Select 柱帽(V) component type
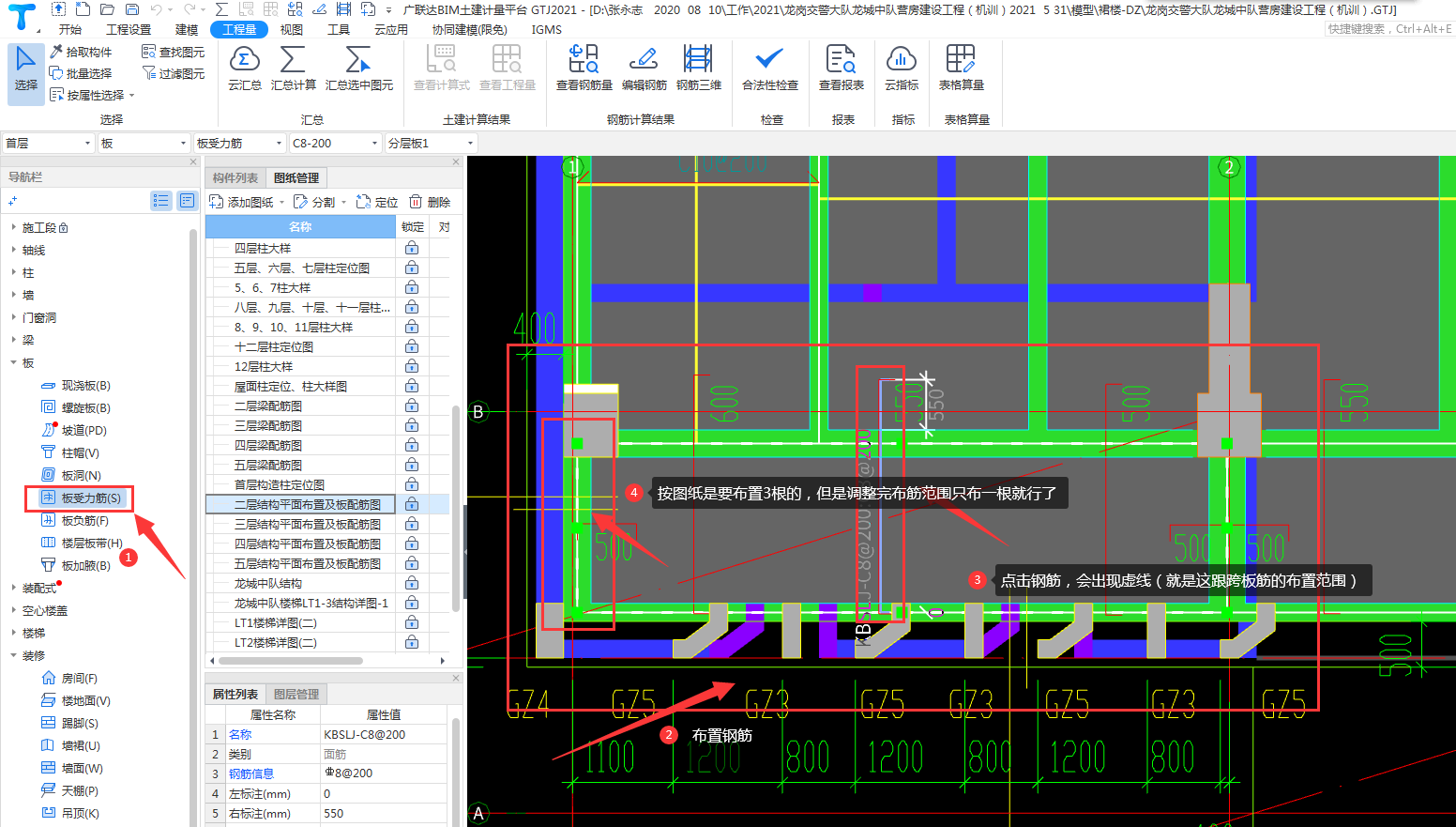 70,452
